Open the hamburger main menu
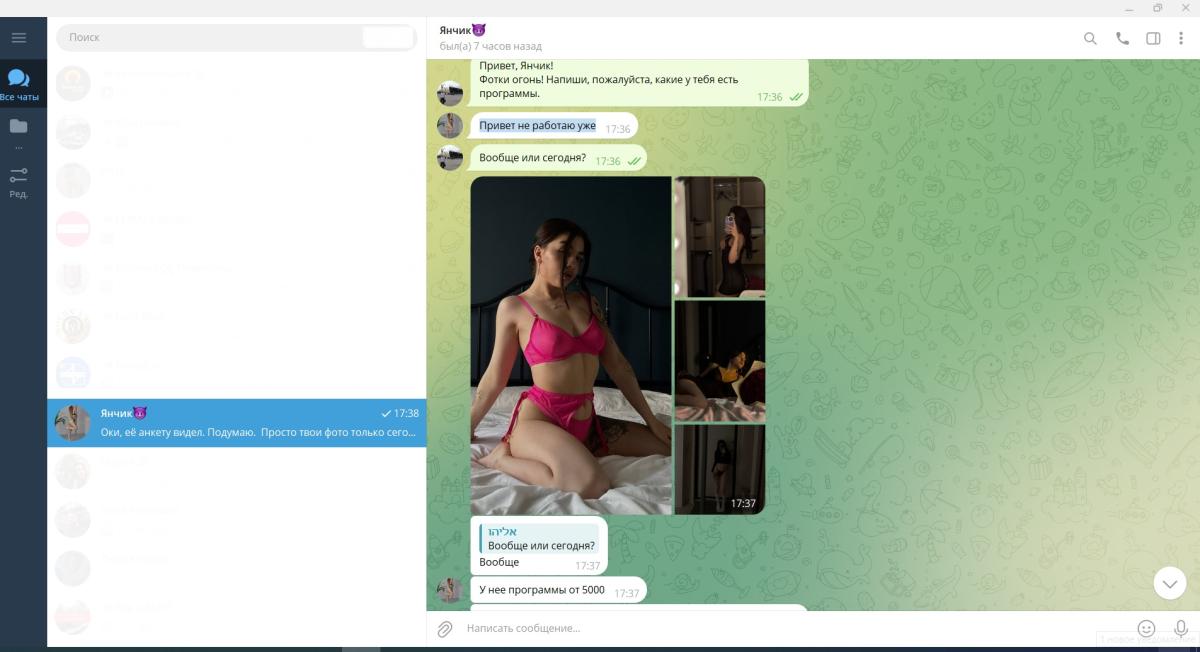The height and width of the screenshot is (652, 1200). click(18, 38)
